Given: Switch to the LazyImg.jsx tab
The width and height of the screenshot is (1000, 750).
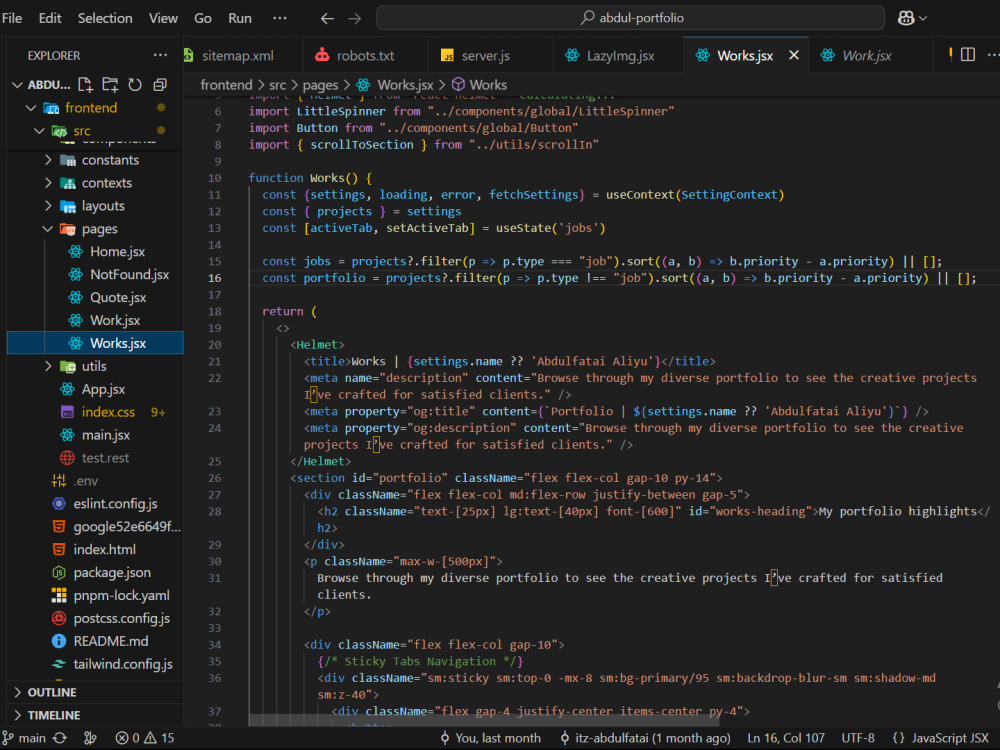Looking at the screenshot, I should pos(620,55).
